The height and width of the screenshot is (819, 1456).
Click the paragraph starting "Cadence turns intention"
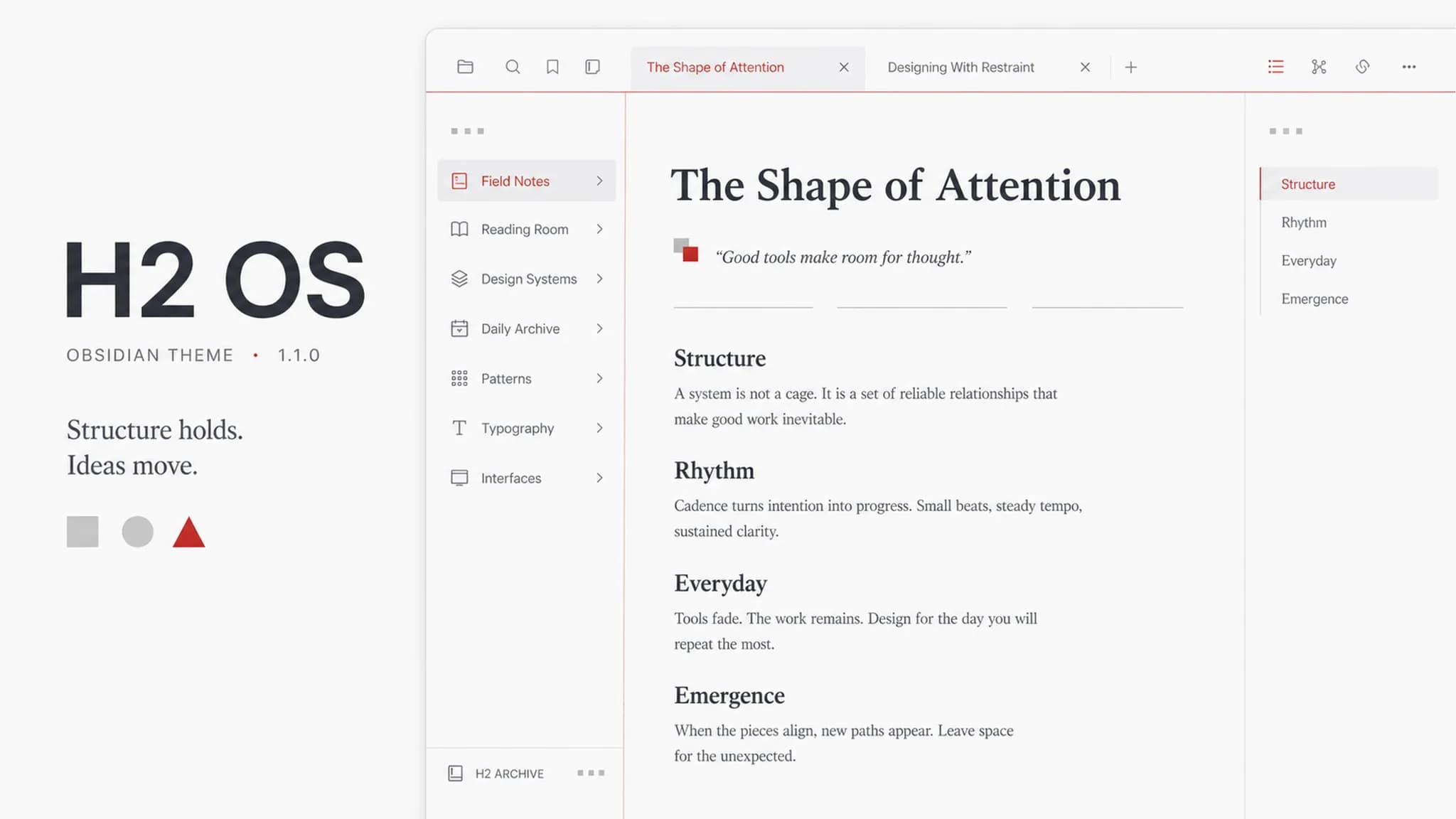pyautogui.click(x=878, y=519)
